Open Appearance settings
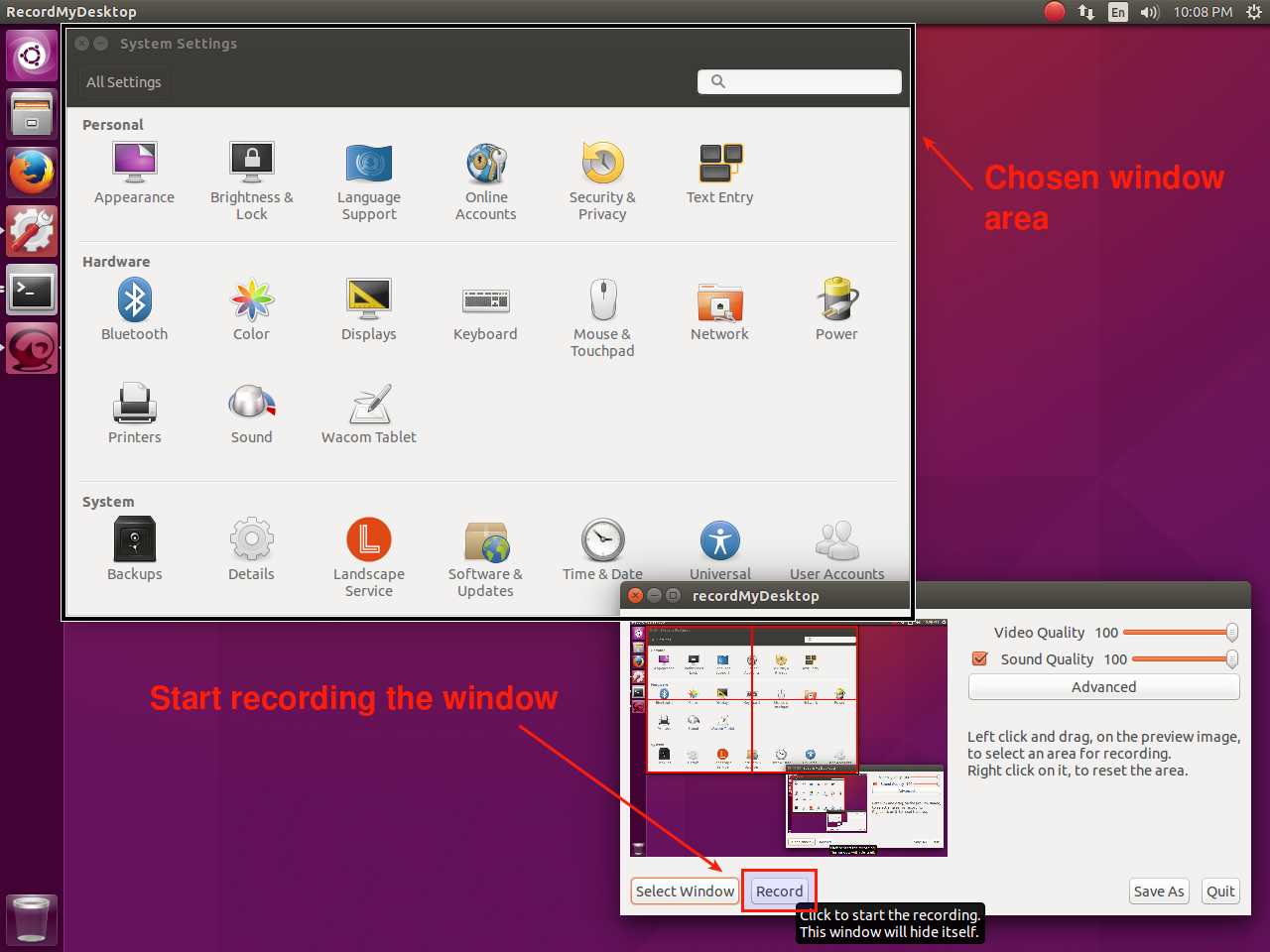This screenshot has height=952, width=1270. click(x=134, y=175)
